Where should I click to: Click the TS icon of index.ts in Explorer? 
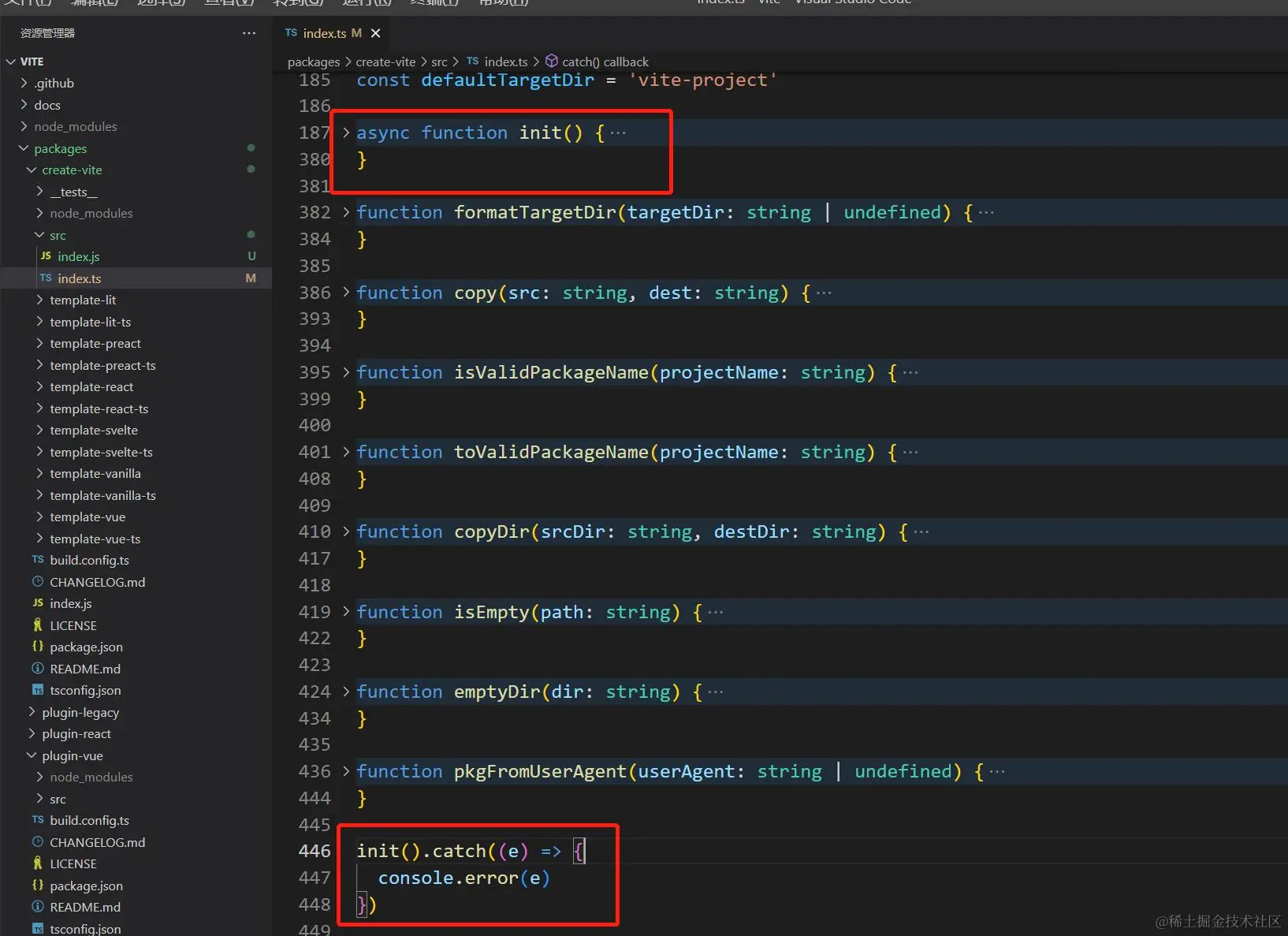pos(46,278)
